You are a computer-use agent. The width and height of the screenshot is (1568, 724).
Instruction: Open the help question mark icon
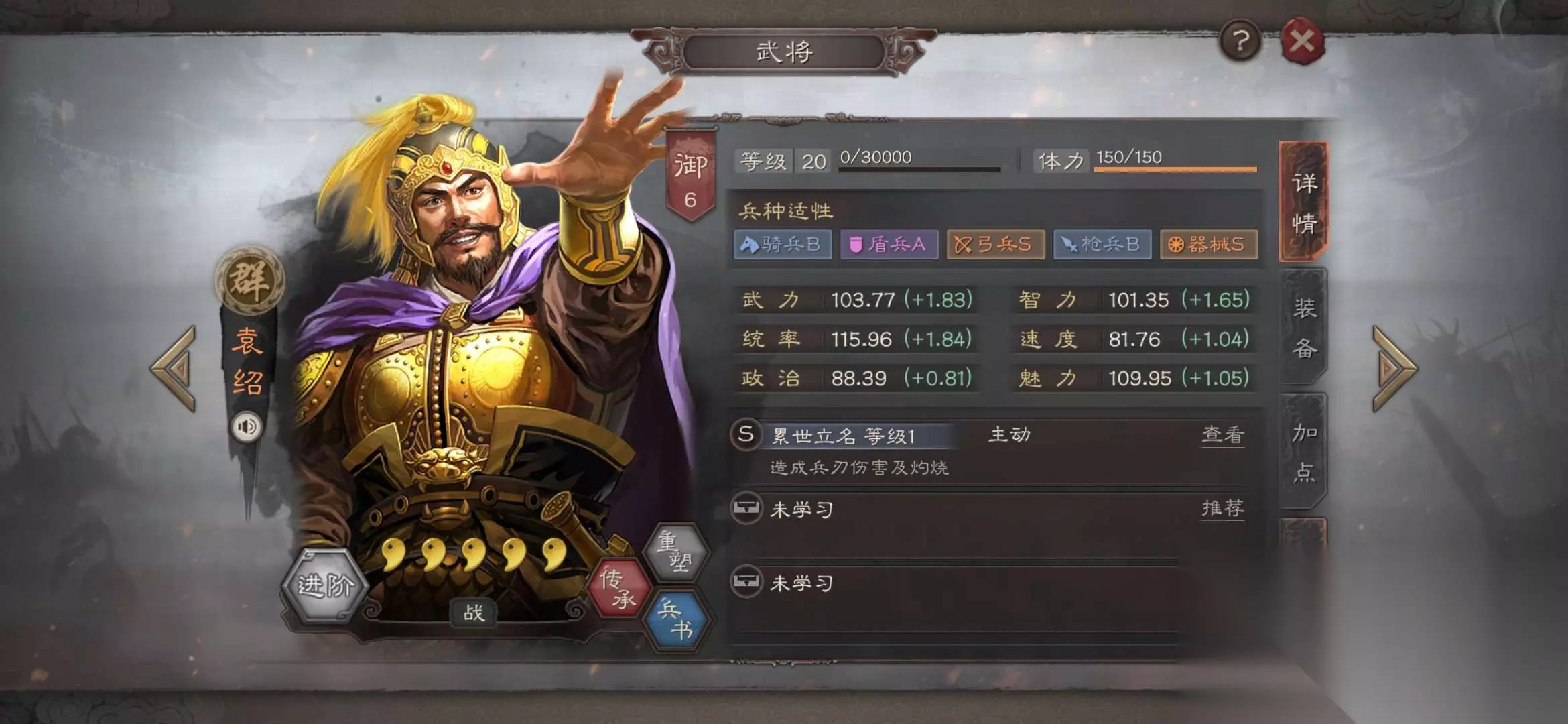tap(1240, 42)
